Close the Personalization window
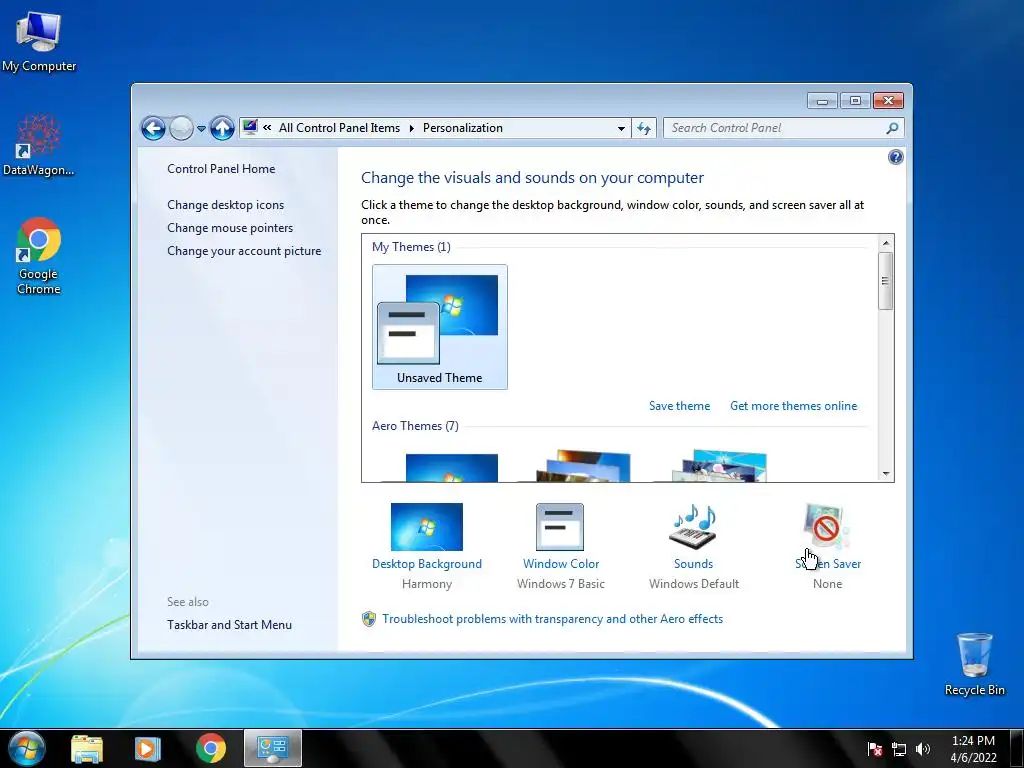The width and height of the screenshot is (1024, 768). pyautogui.click(x=888, y=101)
